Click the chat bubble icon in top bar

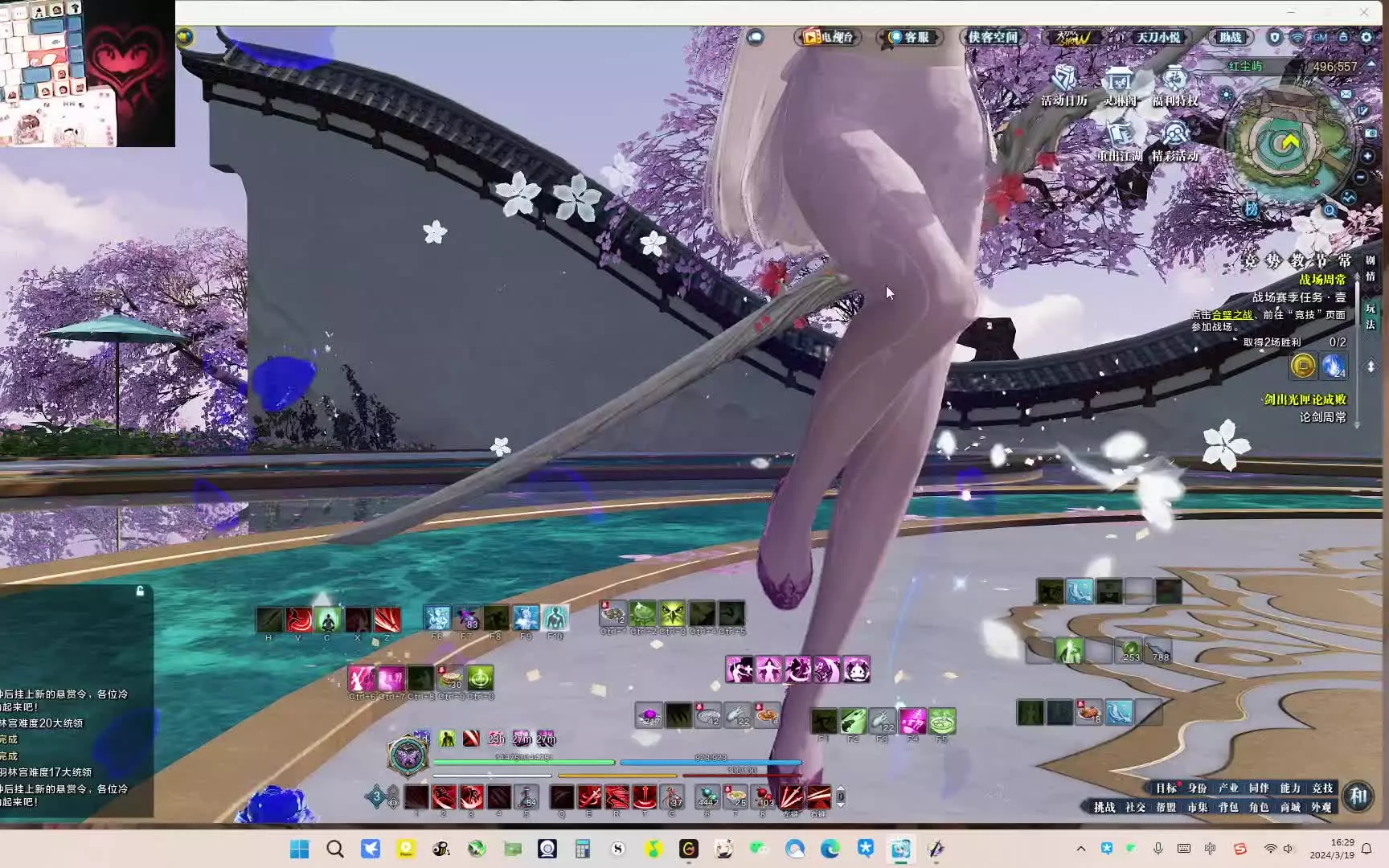[x=756, y=37]
